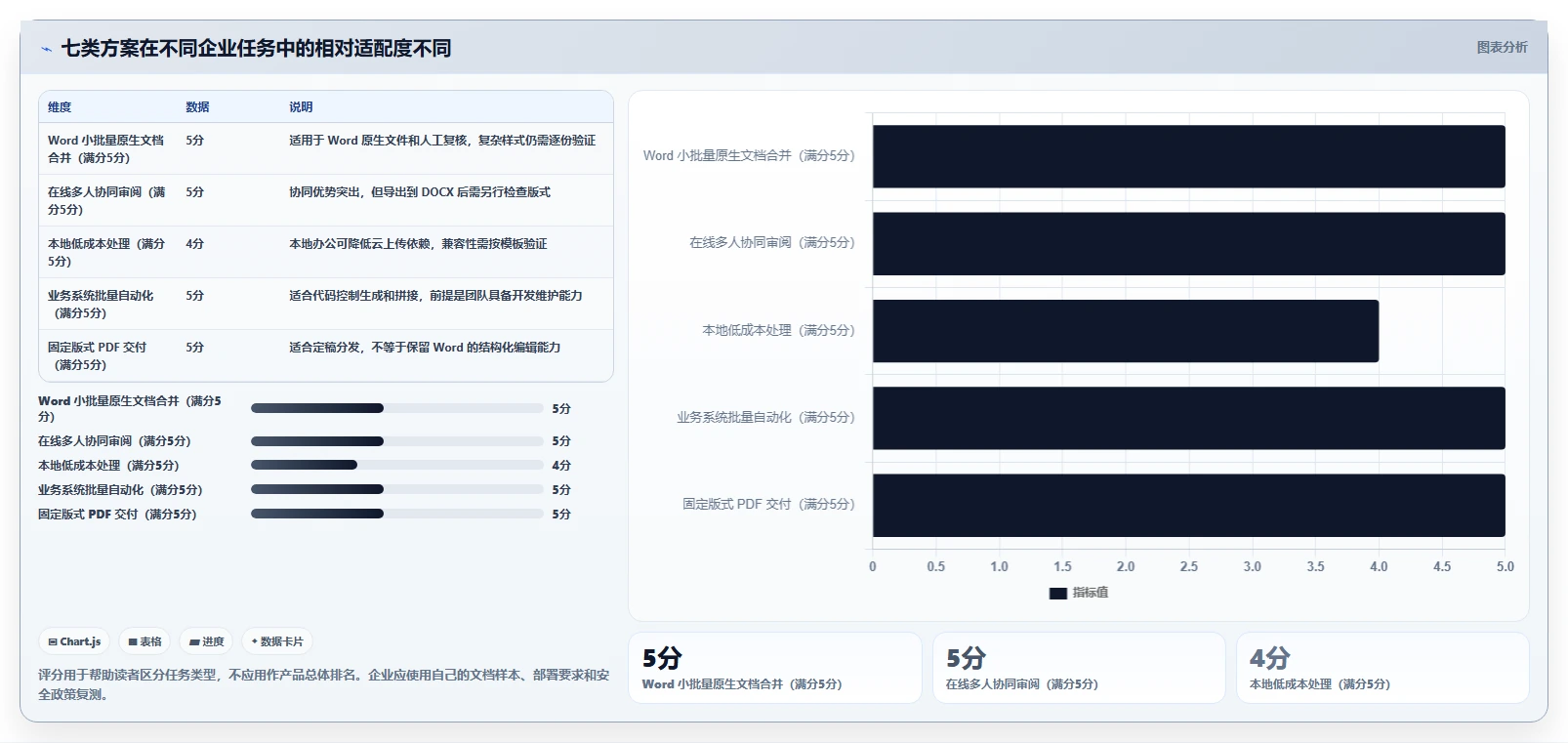Click the 数据 column header

coord(197,107)
